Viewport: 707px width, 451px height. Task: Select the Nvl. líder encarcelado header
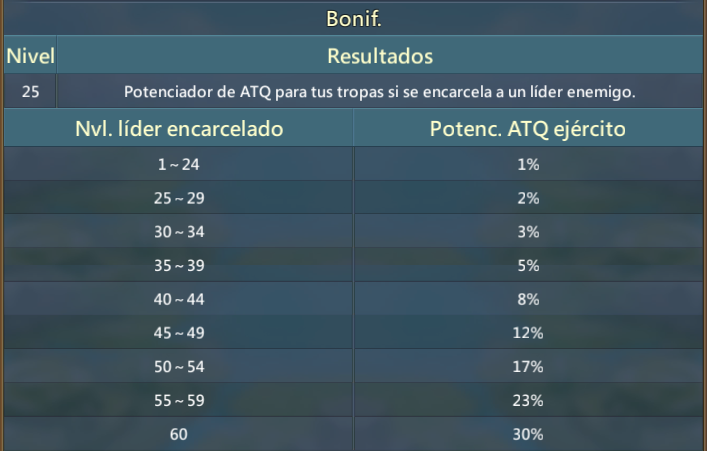point(179,129)
